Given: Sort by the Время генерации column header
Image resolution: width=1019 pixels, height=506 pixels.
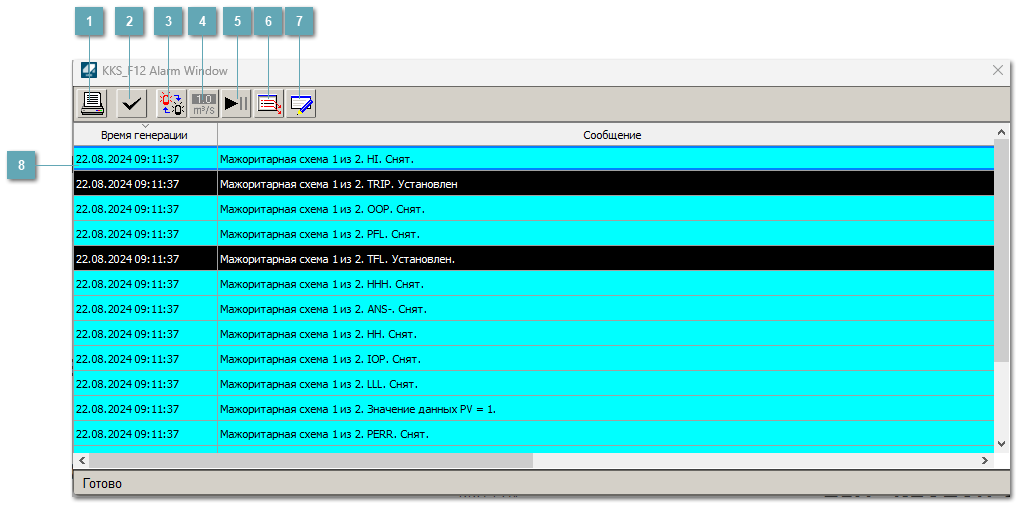Looking at the screenshot, I should pos(144,135).
